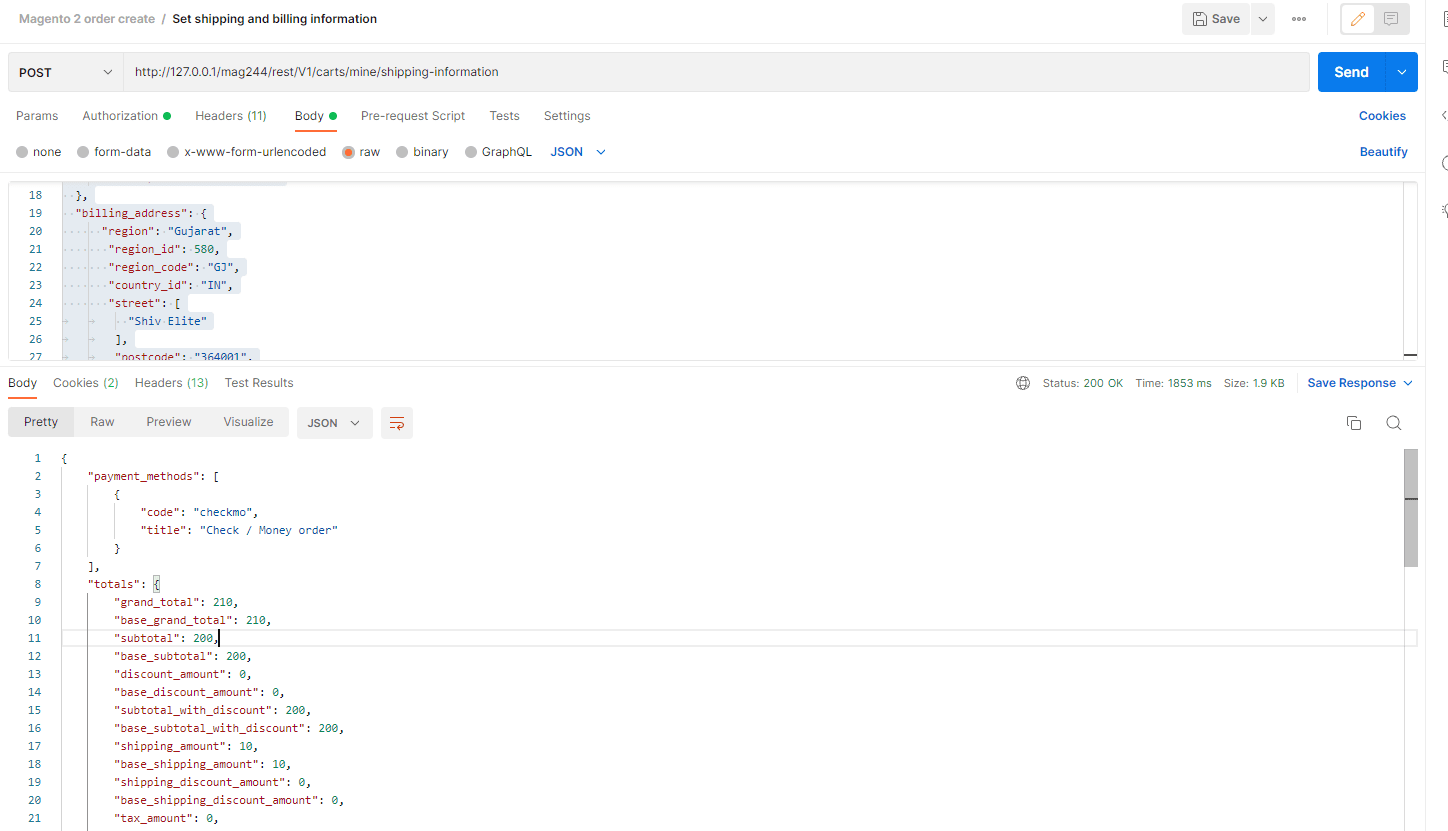The image size is (1448, 831).
Task: Click the "payment_methods" key line
Action: (153, 476)
